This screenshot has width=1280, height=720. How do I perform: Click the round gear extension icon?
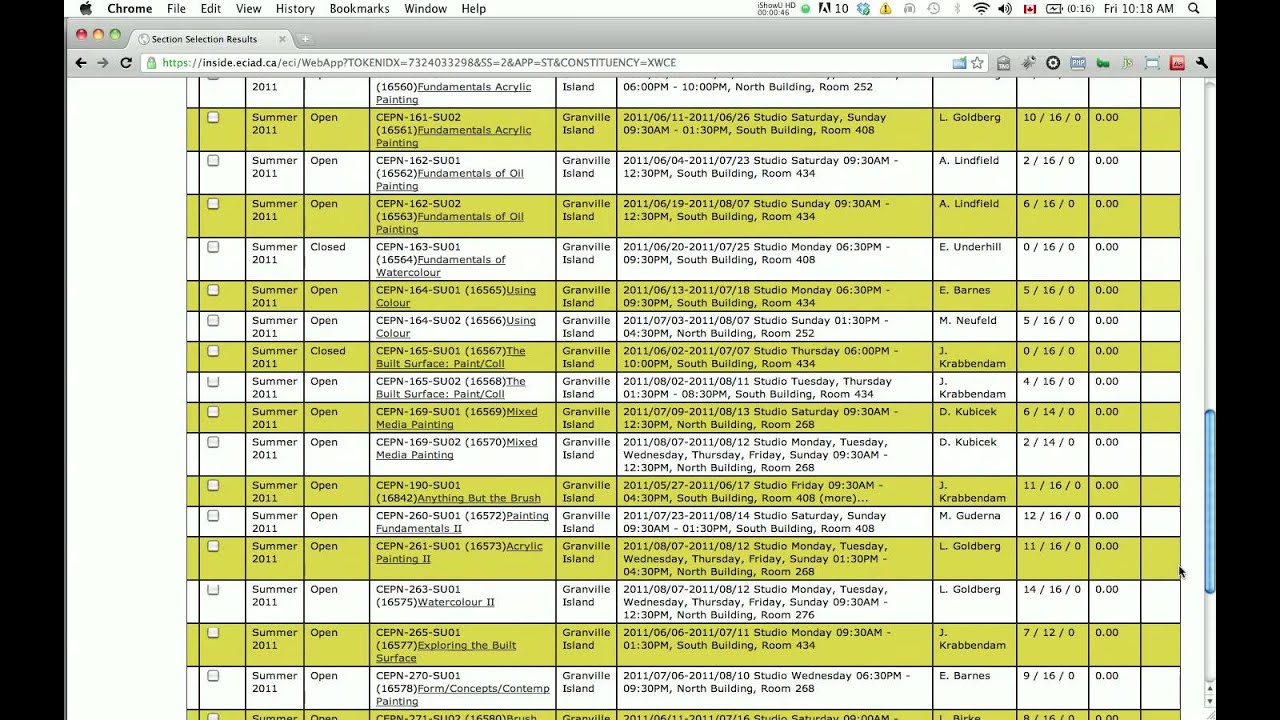coord(1053,63)
